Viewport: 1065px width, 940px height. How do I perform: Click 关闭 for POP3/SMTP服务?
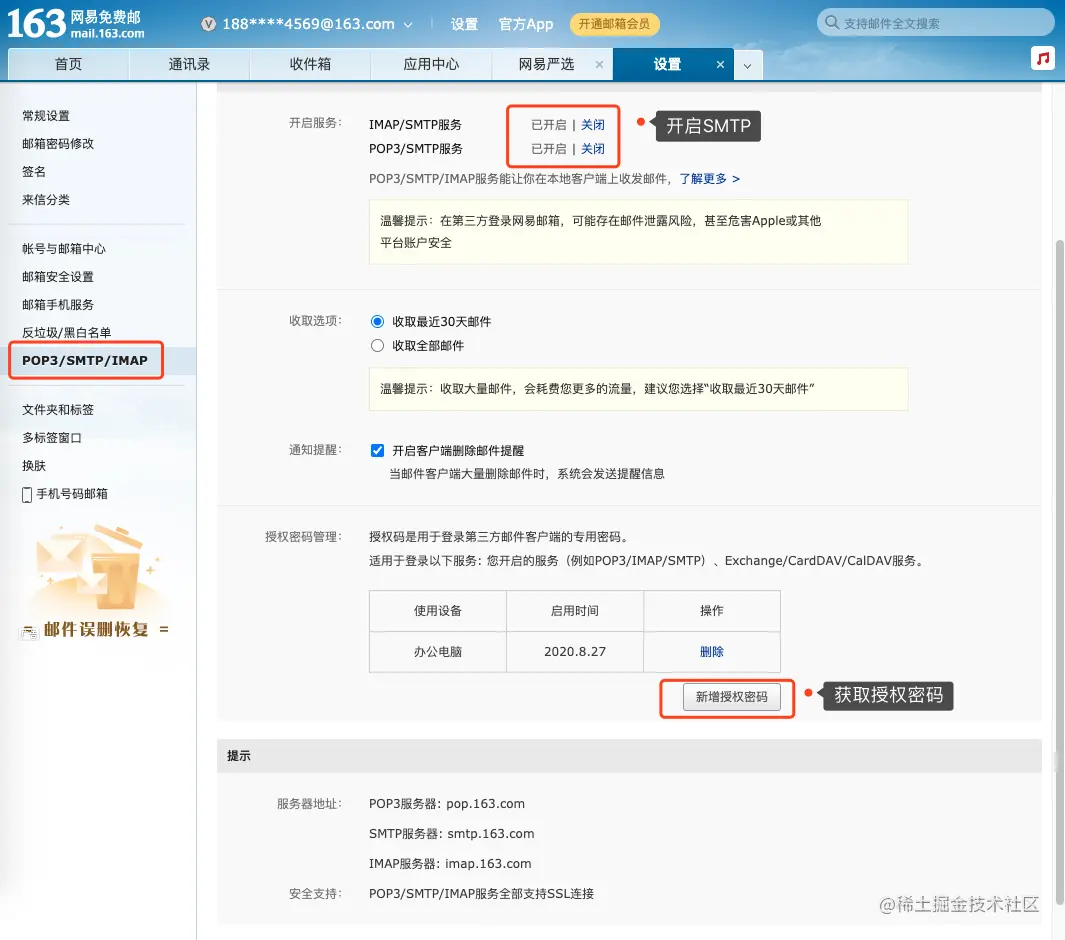tap(593, 149)
